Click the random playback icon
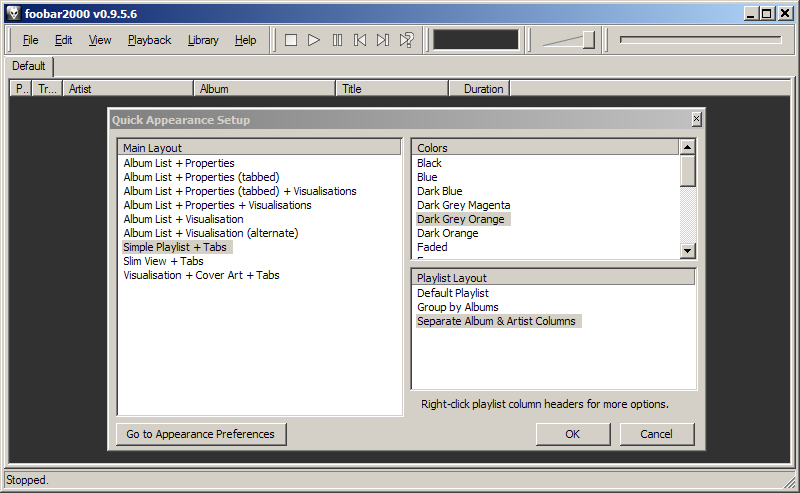 tap(407, 40)
